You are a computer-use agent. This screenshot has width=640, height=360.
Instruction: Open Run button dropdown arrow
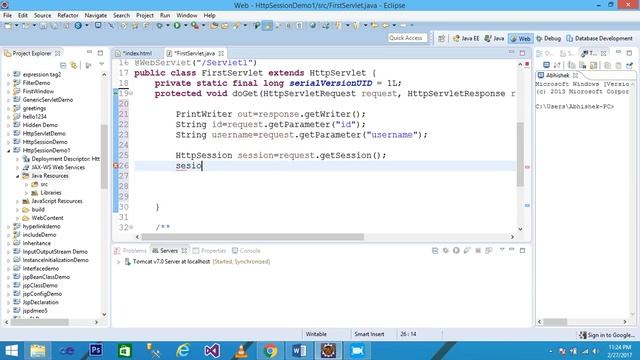click(x=185, y=26)
